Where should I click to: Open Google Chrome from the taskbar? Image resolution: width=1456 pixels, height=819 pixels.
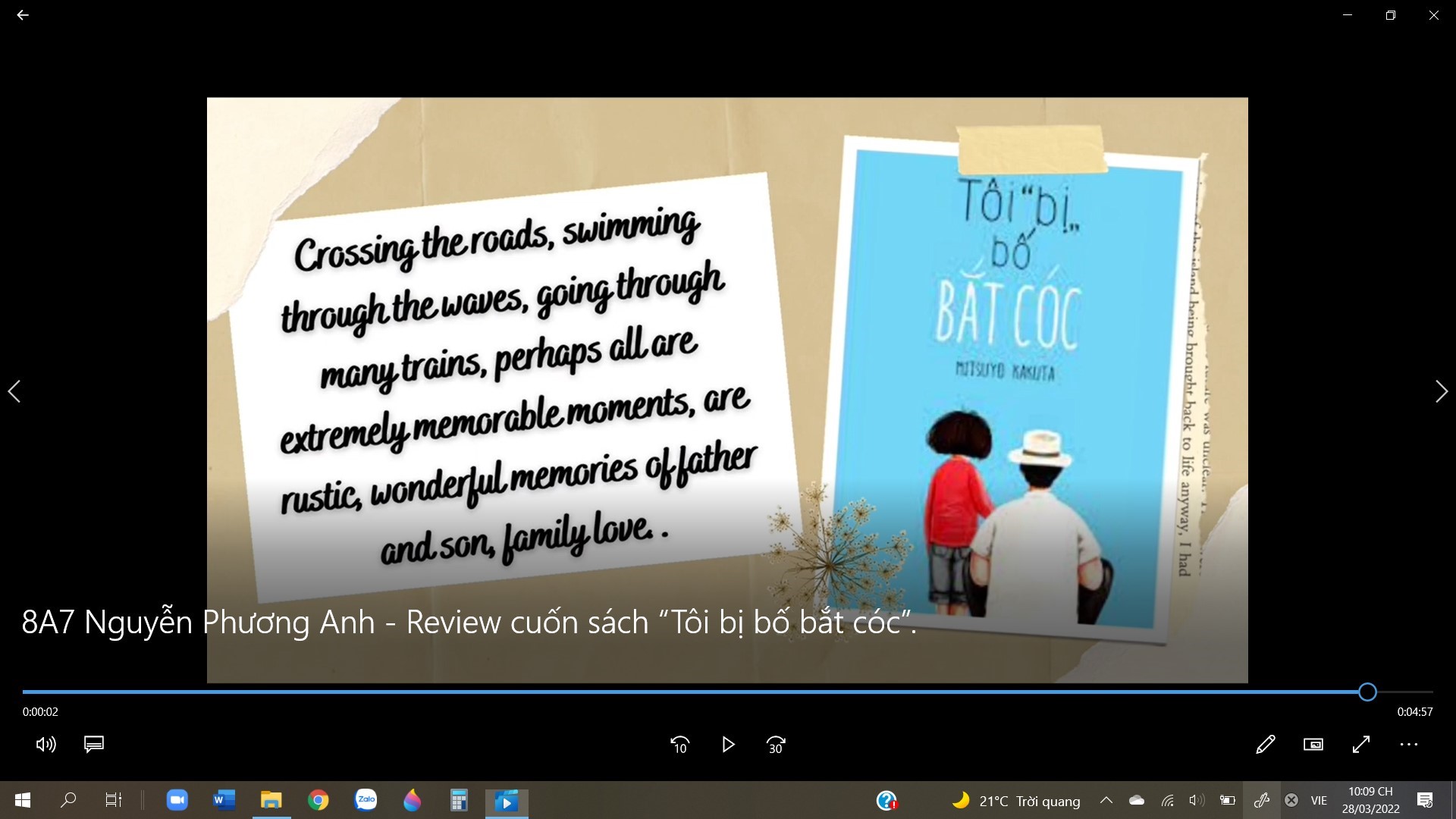coord(318,800)
